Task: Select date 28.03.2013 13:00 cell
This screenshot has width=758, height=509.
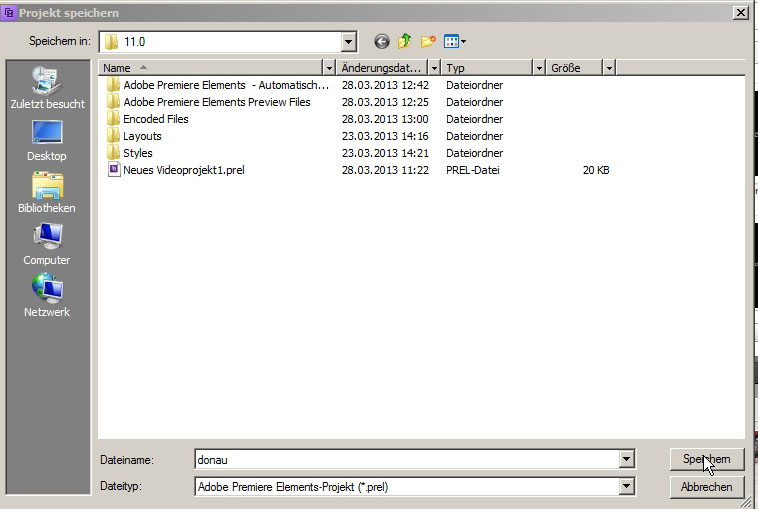Action: point(385,119)
